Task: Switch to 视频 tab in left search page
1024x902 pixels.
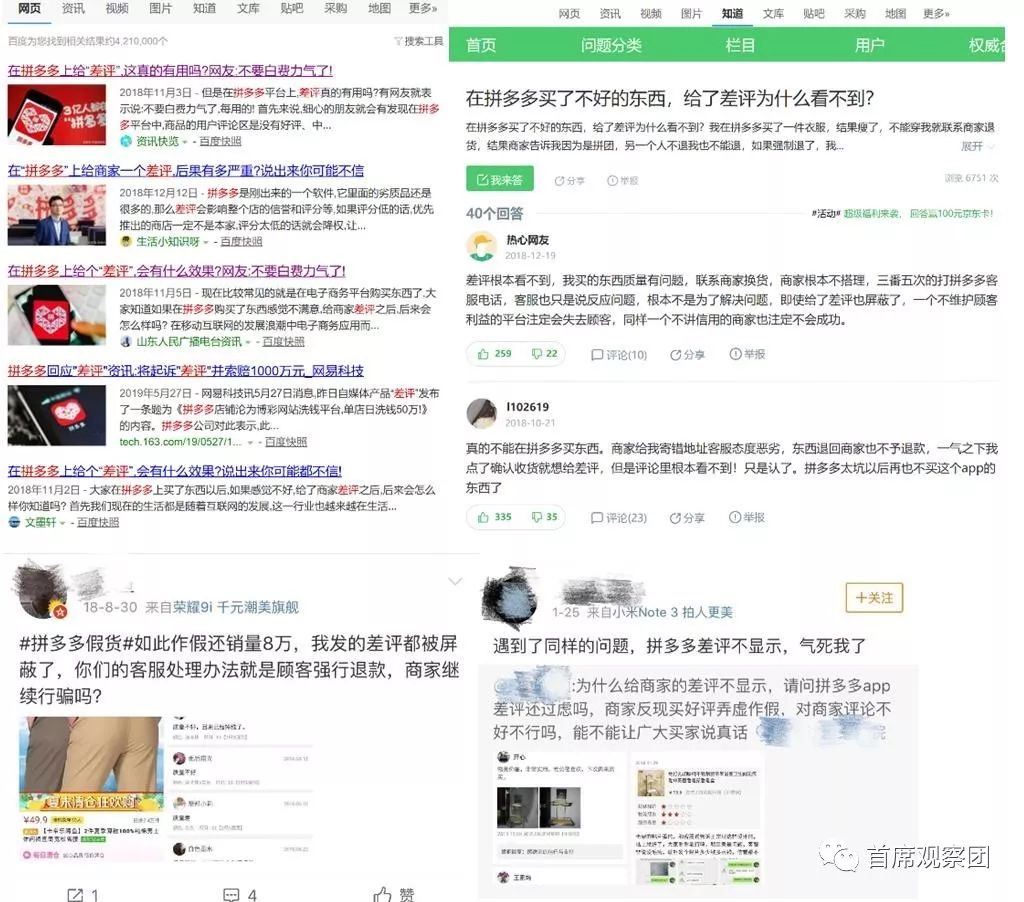Action: coord(116,8)
